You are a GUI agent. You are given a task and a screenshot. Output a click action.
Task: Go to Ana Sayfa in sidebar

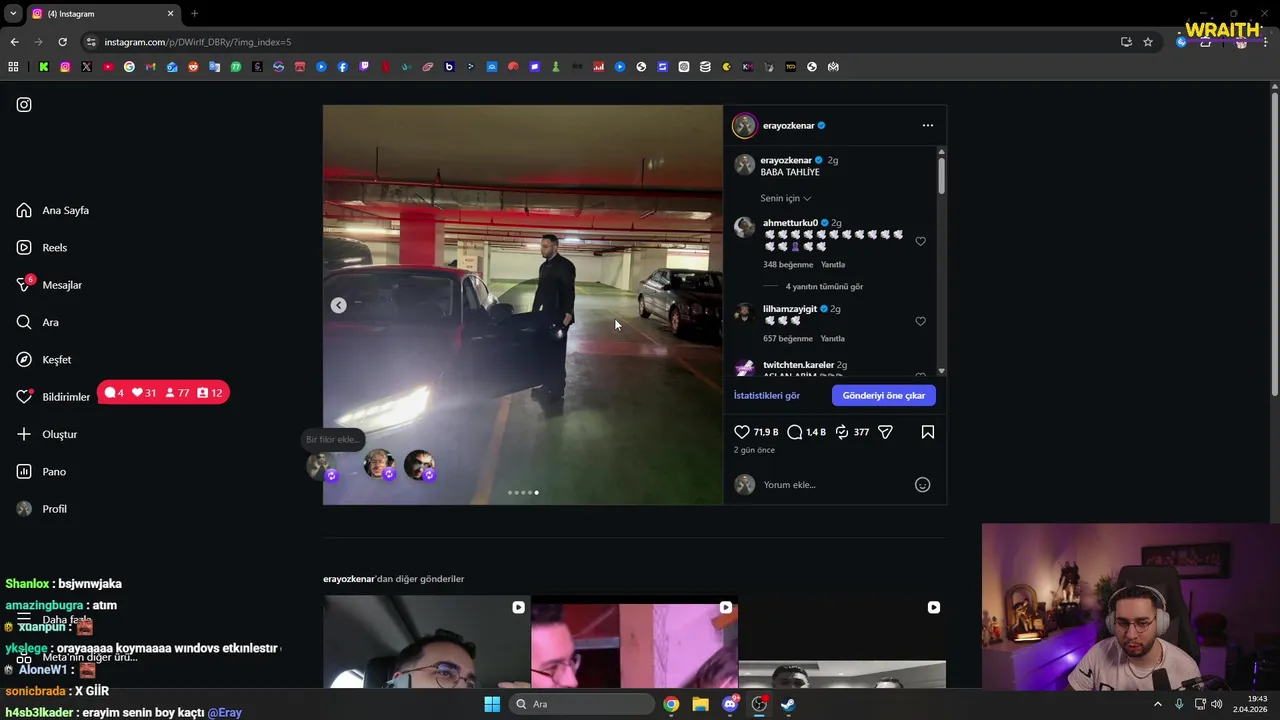click(53, 210)
